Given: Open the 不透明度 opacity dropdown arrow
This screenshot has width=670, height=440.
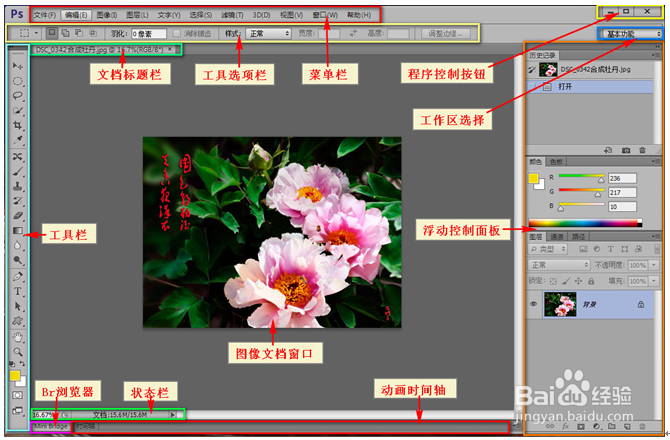Looking at the screenshot, I should 654,265.
